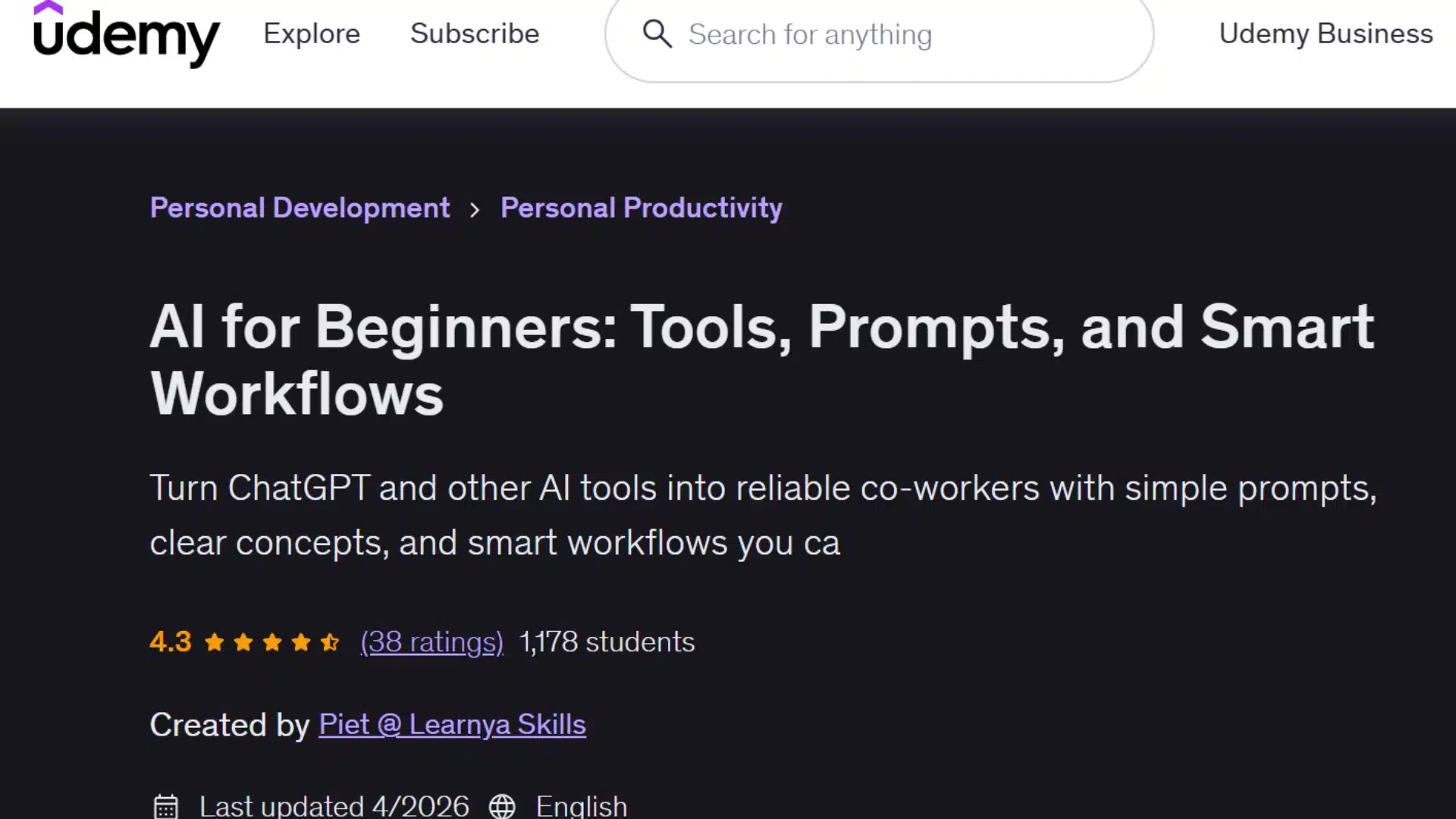Go to Personal Productivity subcategory
Screen dimensions: 1456x819
tap(642, 208)
